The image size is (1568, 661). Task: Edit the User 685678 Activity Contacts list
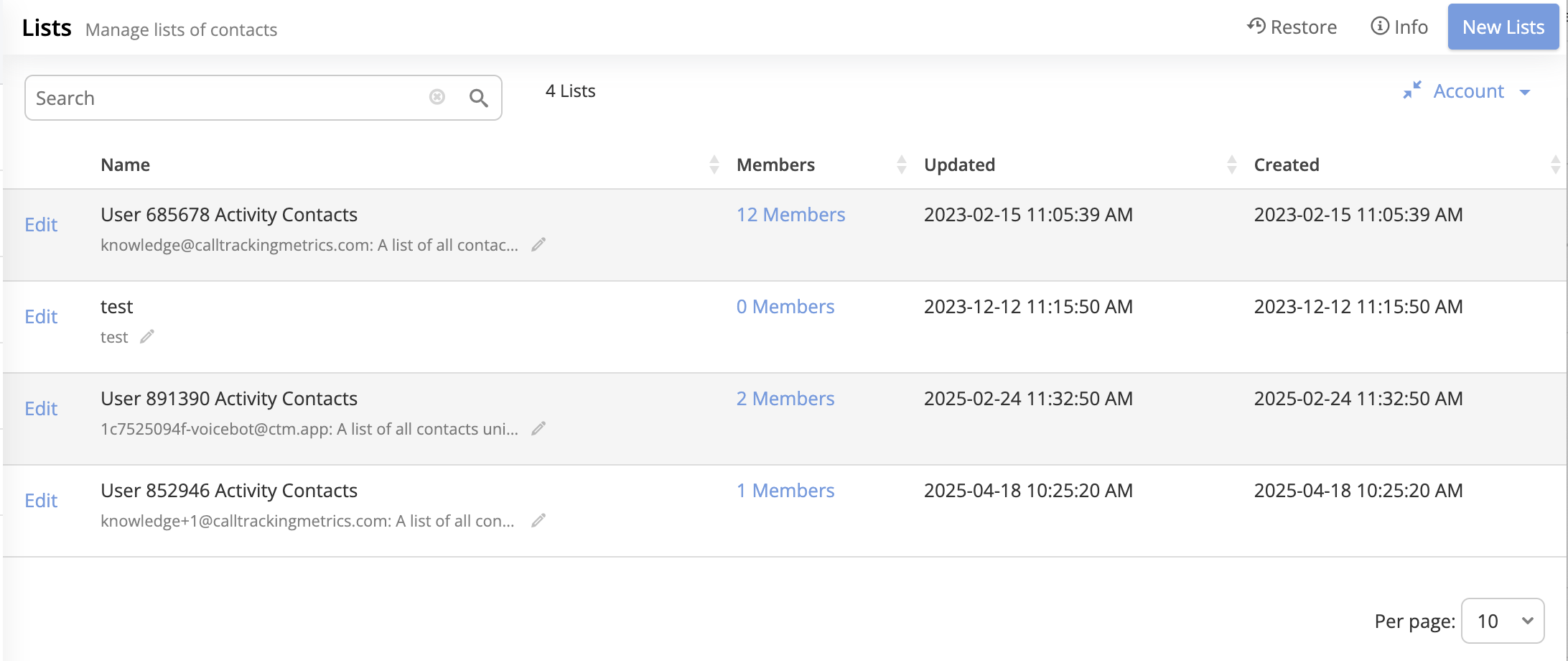(x=41, y=225)
